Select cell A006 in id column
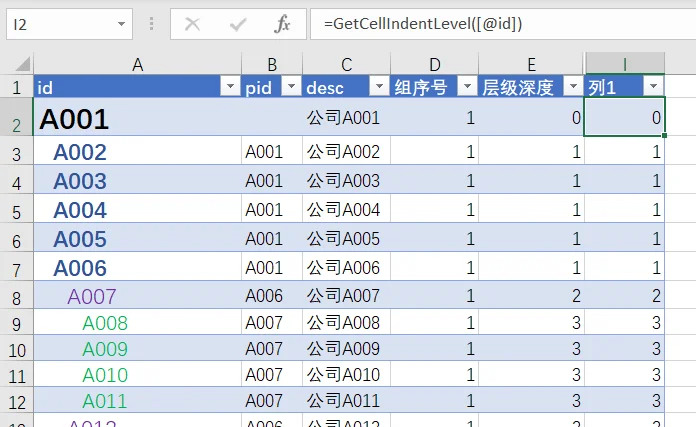Screen dimensions: 696x427 (x=138, y=267)
